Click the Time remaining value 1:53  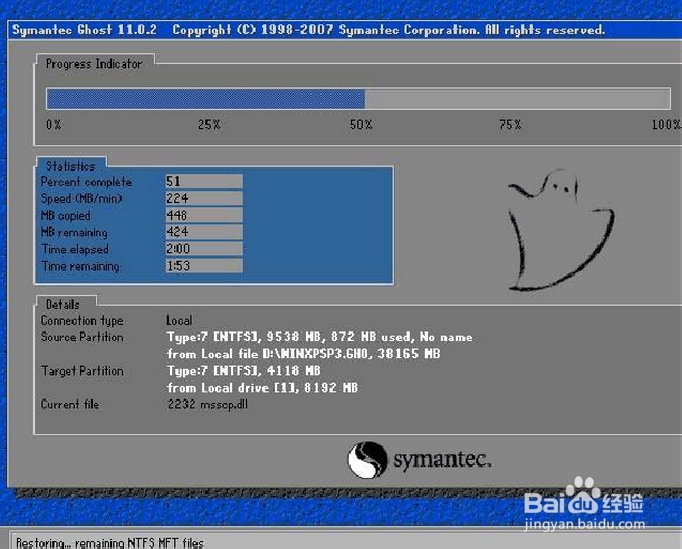[204, 265]
